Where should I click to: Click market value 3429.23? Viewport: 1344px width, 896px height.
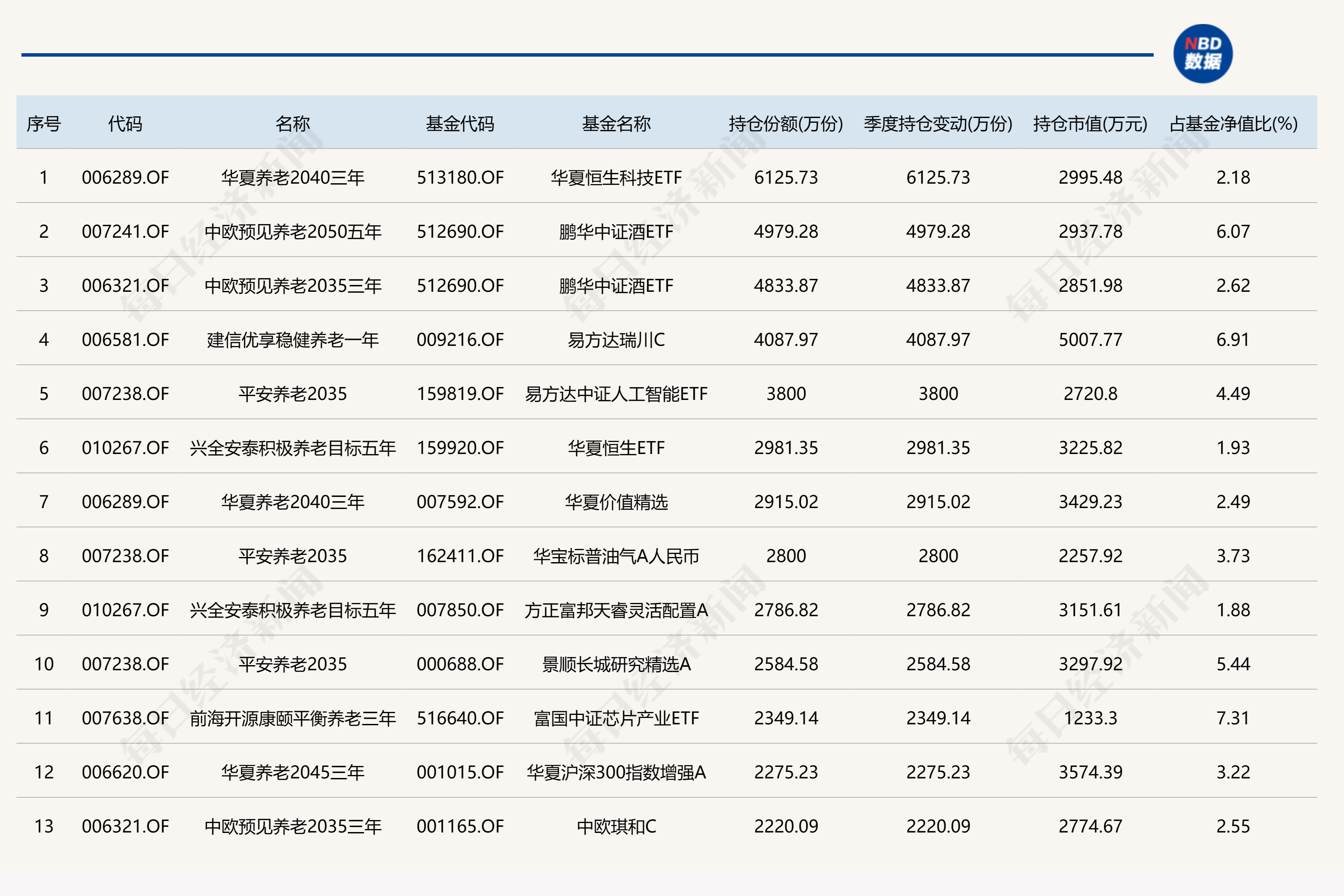(x=1090, y=502)
